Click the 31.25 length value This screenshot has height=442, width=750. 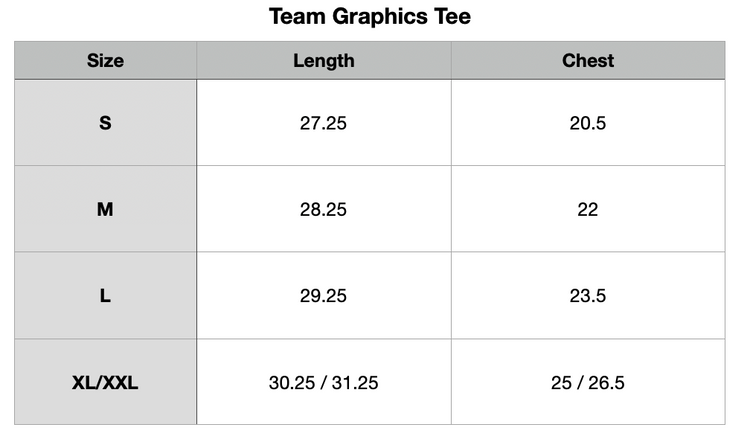[x=355, y=383]
